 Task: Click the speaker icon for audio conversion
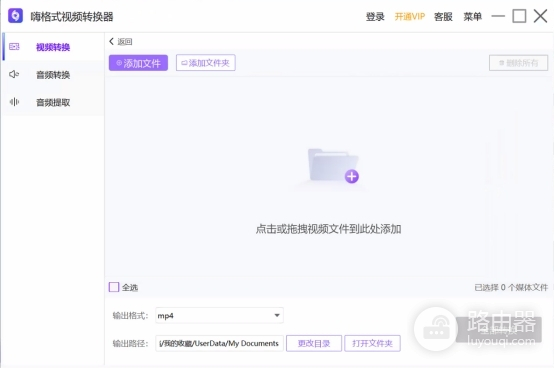[x=14, y=74]
